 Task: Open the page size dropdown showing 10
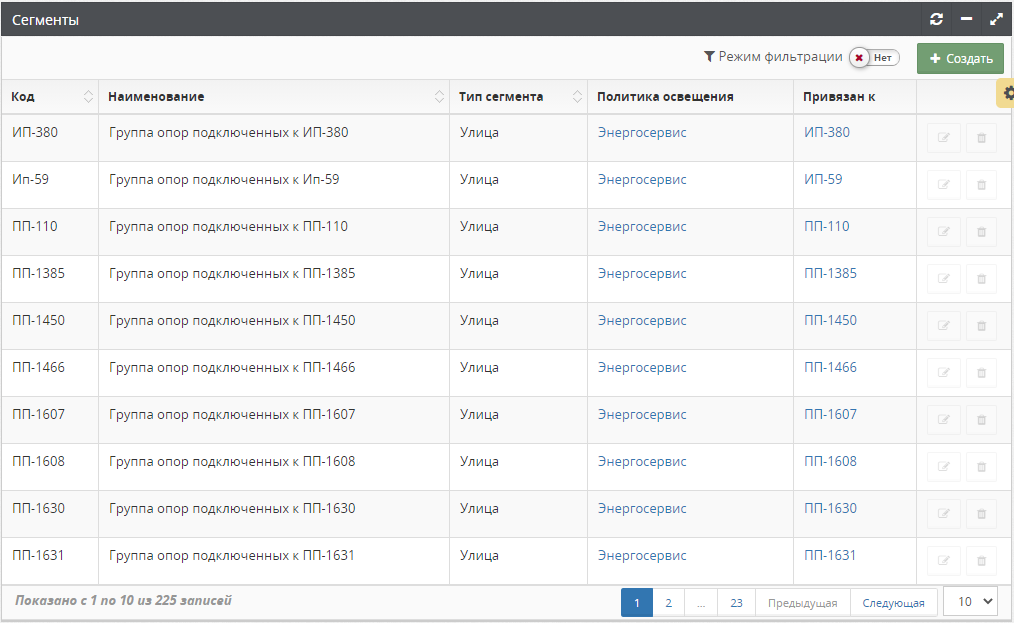(970, 601)
